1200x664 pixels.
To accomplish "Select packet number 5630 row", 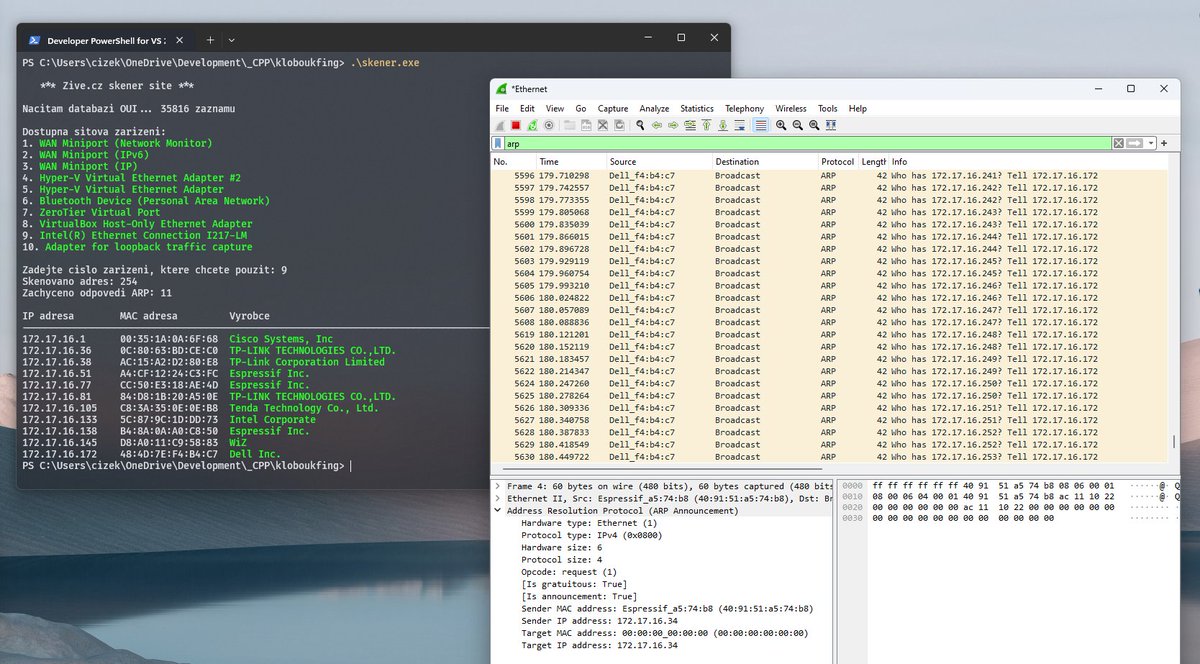I will [x=829, y=457].
